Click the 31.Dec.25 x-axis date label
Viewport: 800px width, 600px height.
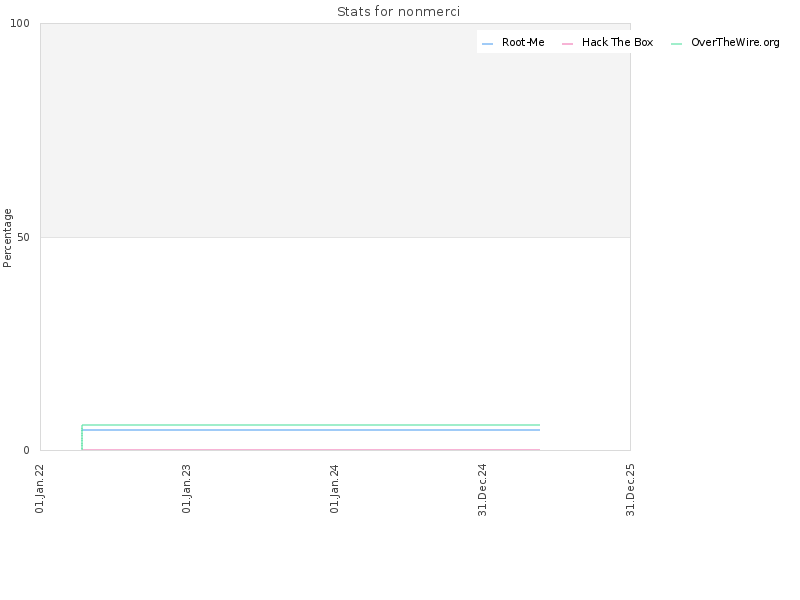point(630,490)
